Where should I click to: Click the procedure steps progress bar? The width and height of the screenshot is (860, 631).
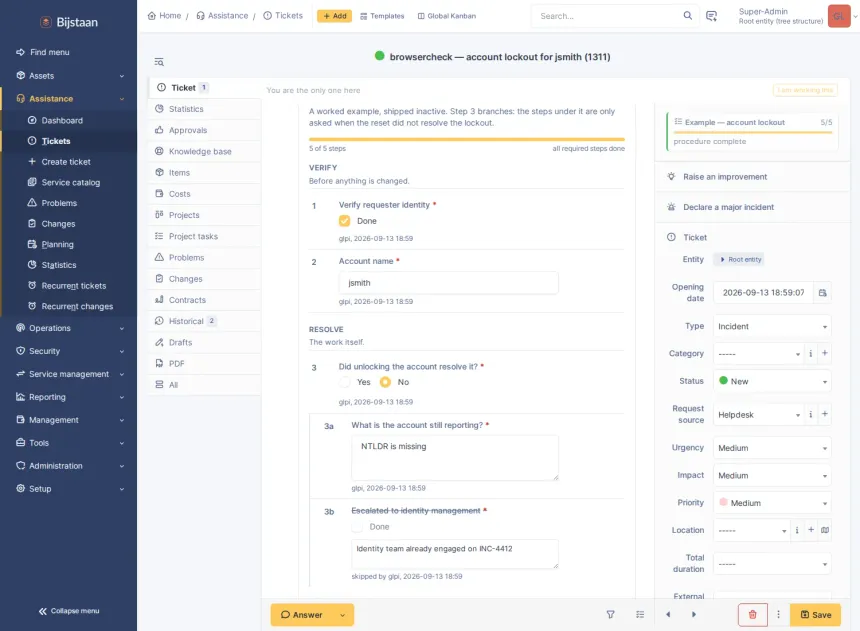466,139
